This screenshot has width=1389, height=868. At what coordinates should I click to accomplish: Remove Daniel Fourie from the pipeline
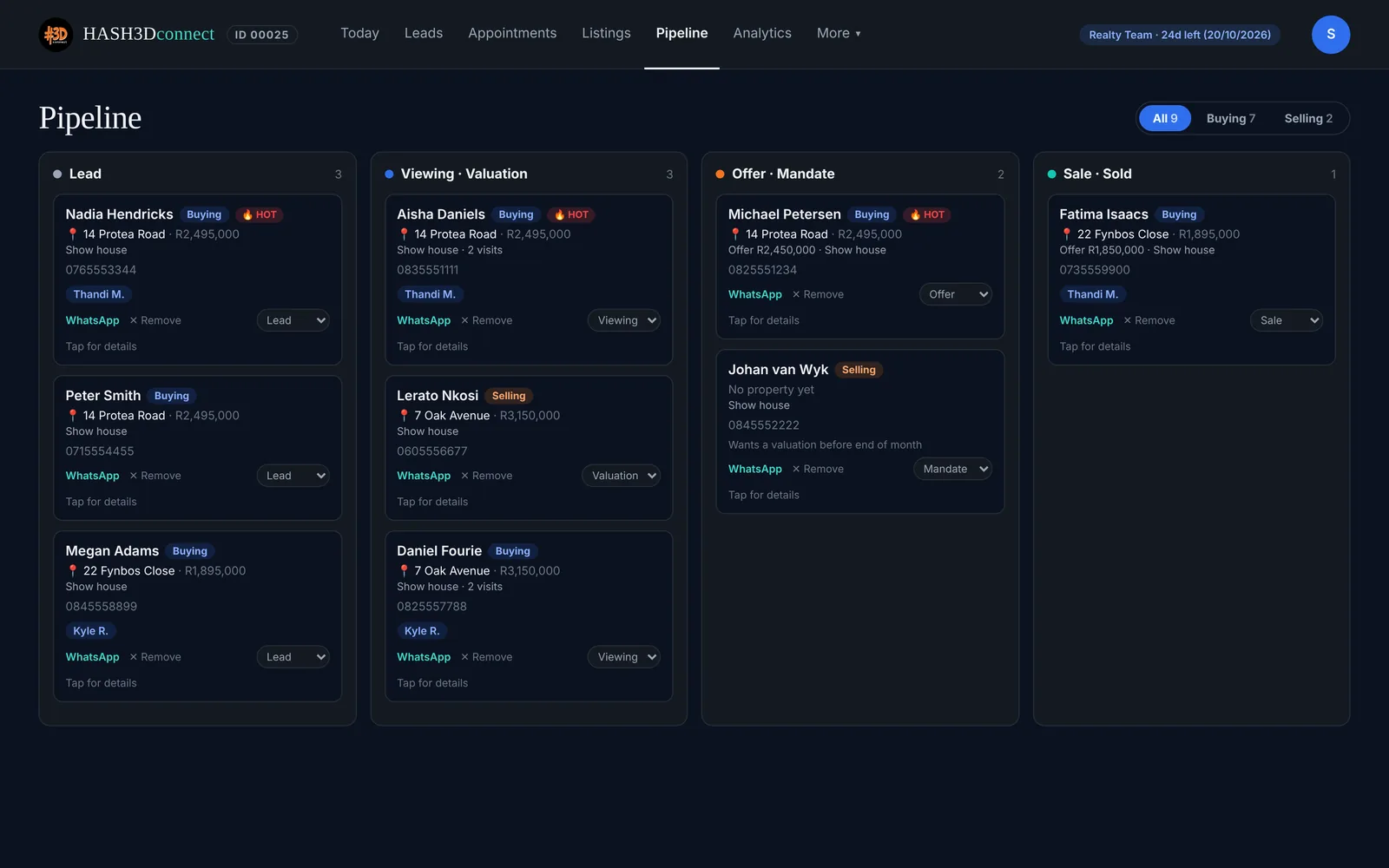pos(487,657)
